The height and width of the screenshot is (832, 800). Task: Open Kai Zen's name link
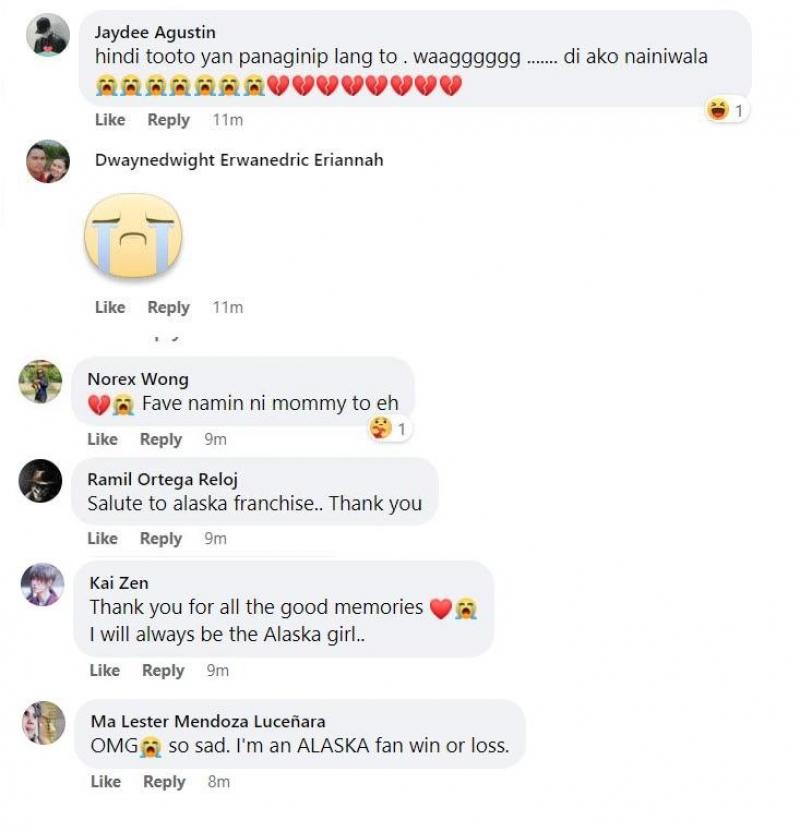(119, 583)
